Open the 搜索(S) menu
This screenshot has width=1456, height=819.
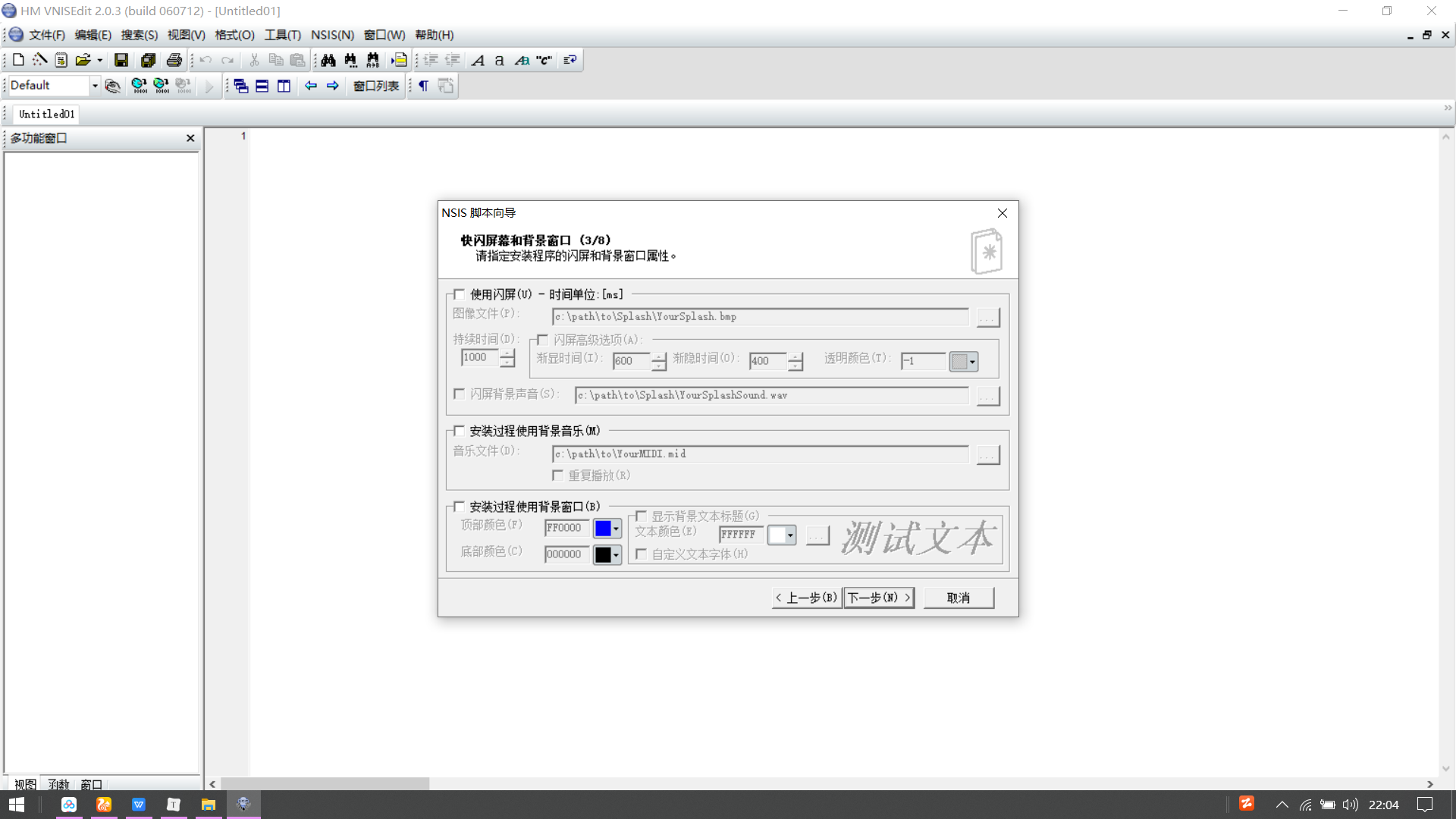coord(140,35)
